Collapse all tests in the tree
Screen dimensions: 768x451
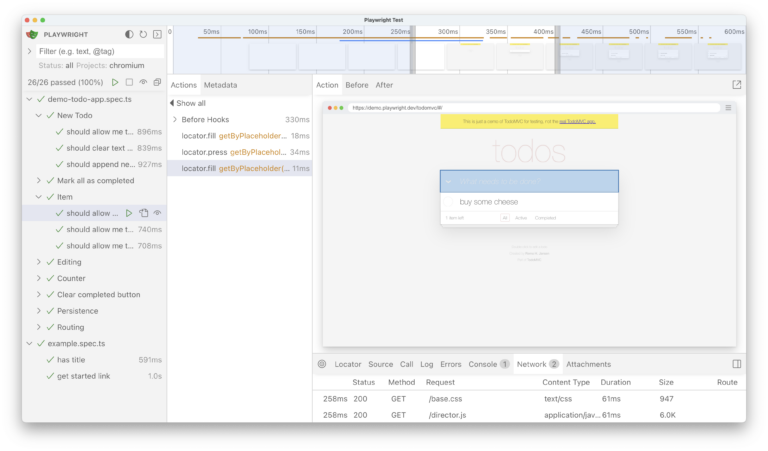click(157, 82)
